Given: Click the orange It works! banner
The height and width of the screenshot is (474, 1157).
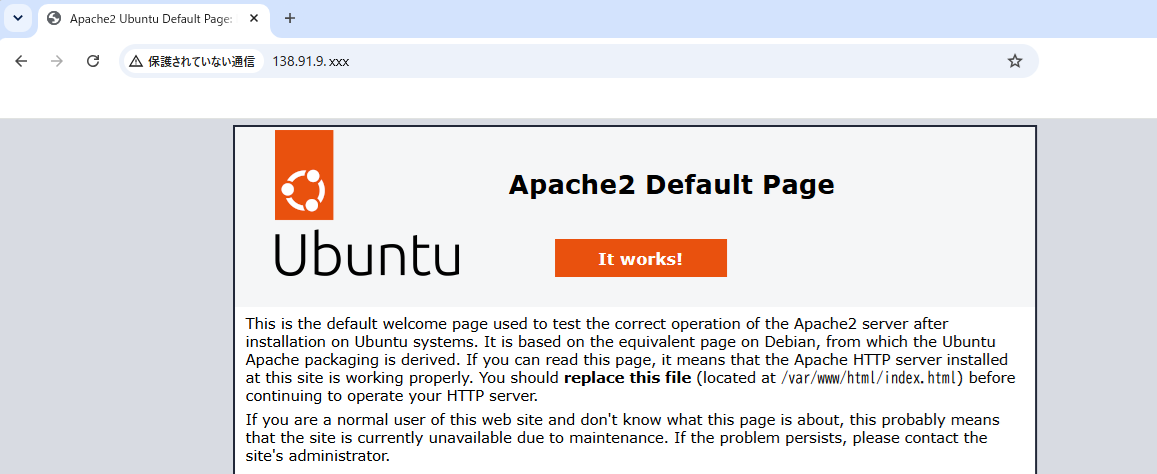Looking at the screenshot, I should coord(640,258).
